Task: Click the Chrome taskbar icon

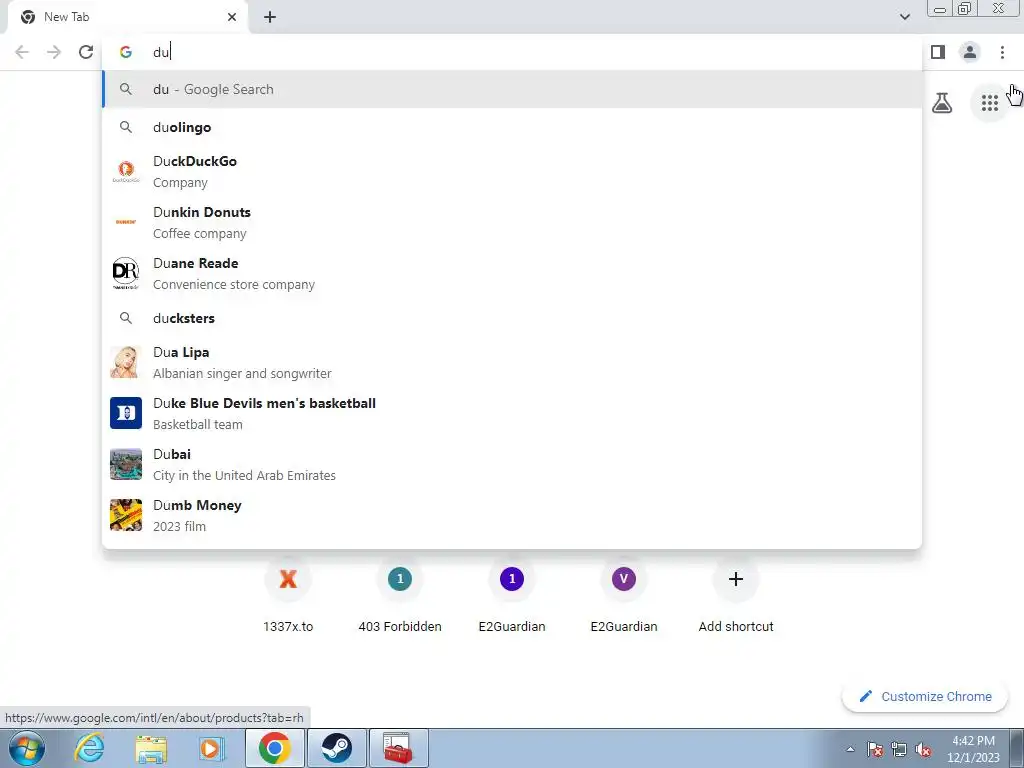Action: pos(274,748)
